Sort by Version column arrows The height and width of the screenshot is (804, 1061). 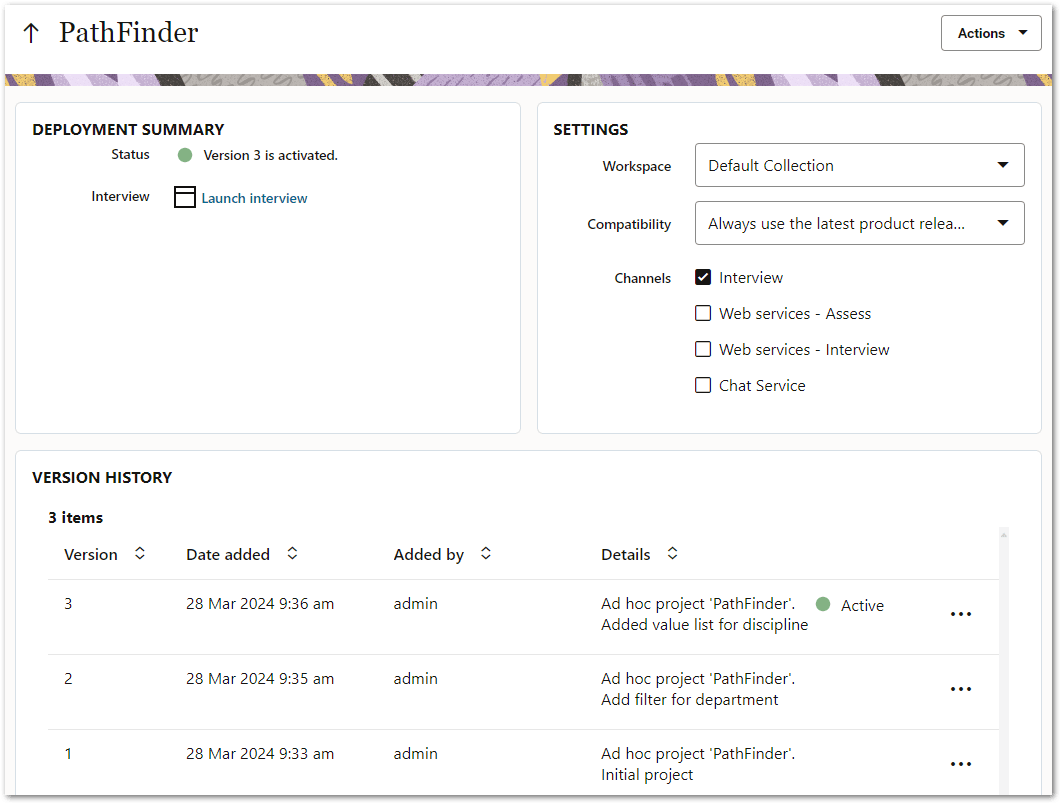point(140,554)
